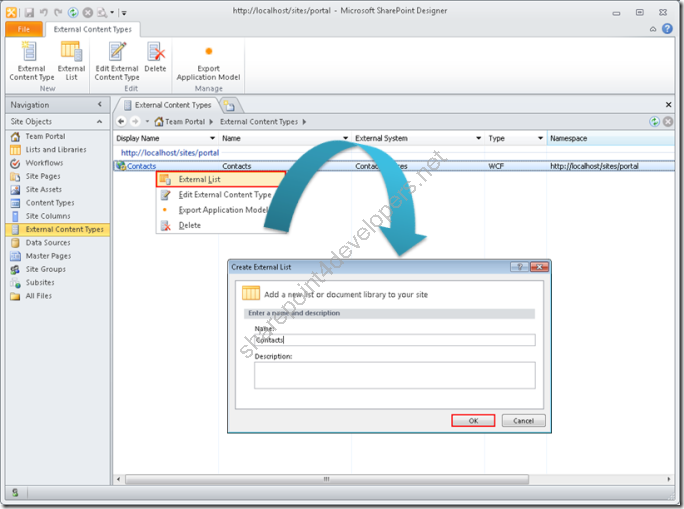Screen dimensions: 684x509
Task: Select External Content Types ribbon tab
Action: (92, 29)
